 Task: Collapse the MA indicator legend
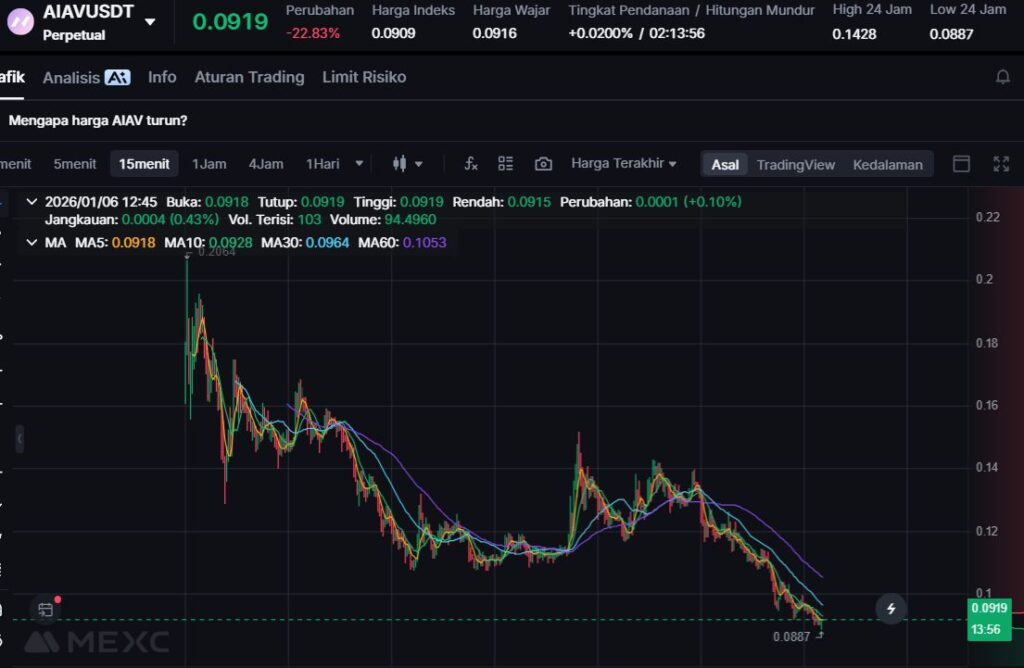32,242
